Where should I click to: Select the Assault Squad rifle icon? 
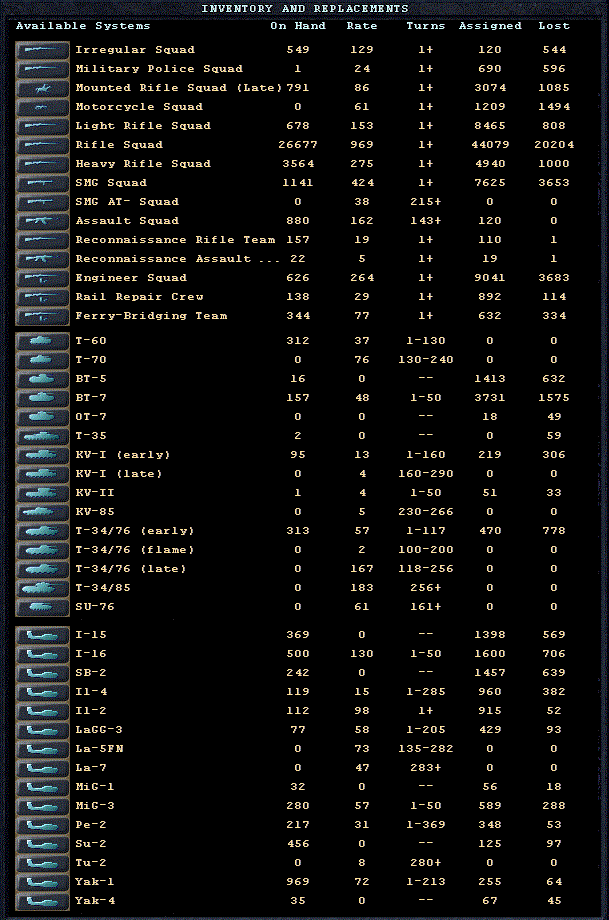click(x=42, y=221)
